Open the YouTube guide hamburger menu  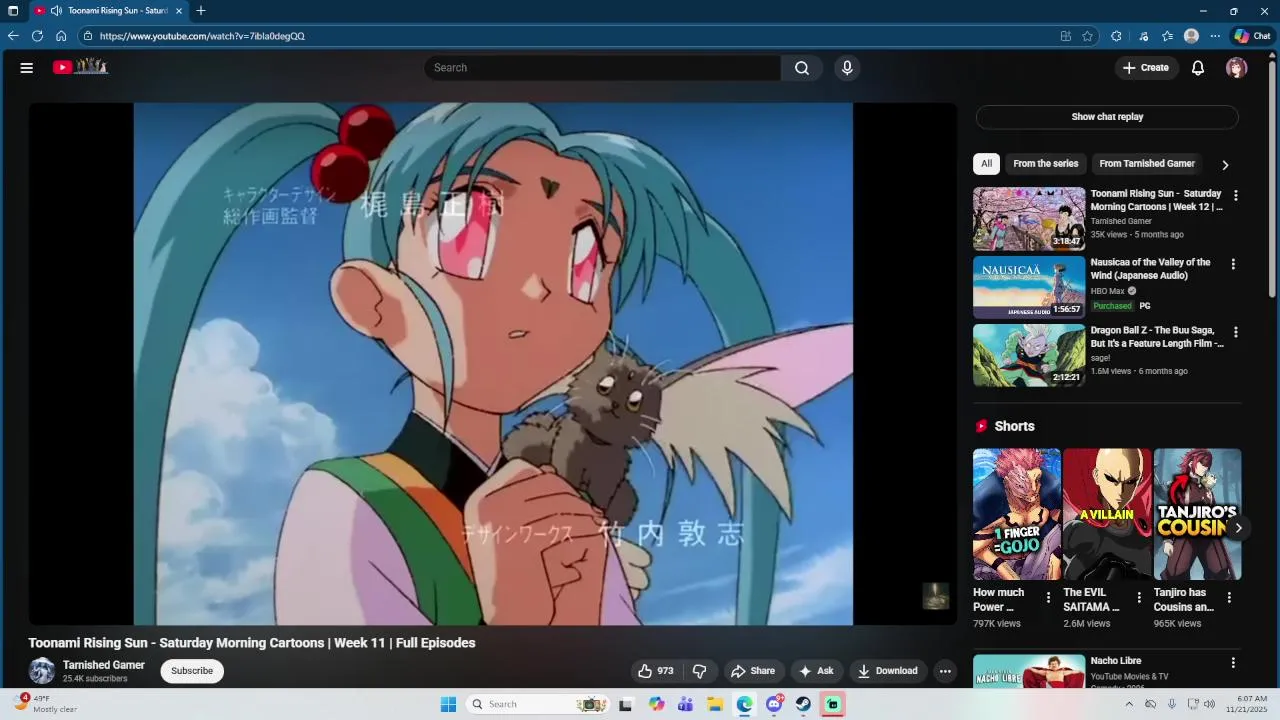coord(27,68)
